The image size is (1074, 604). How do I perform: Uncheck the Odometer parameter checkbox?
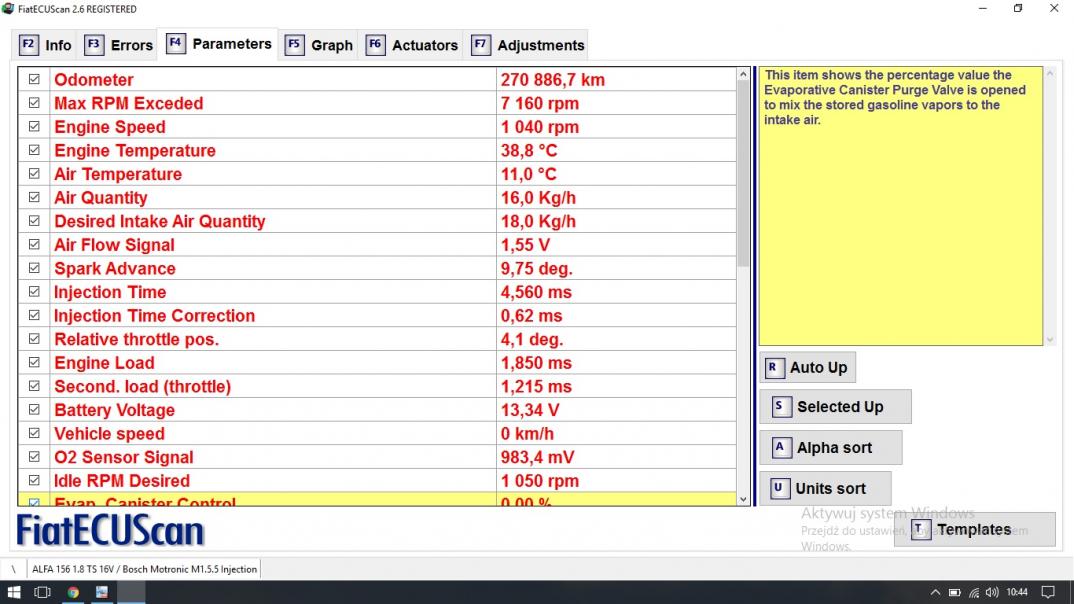[35, 79]
